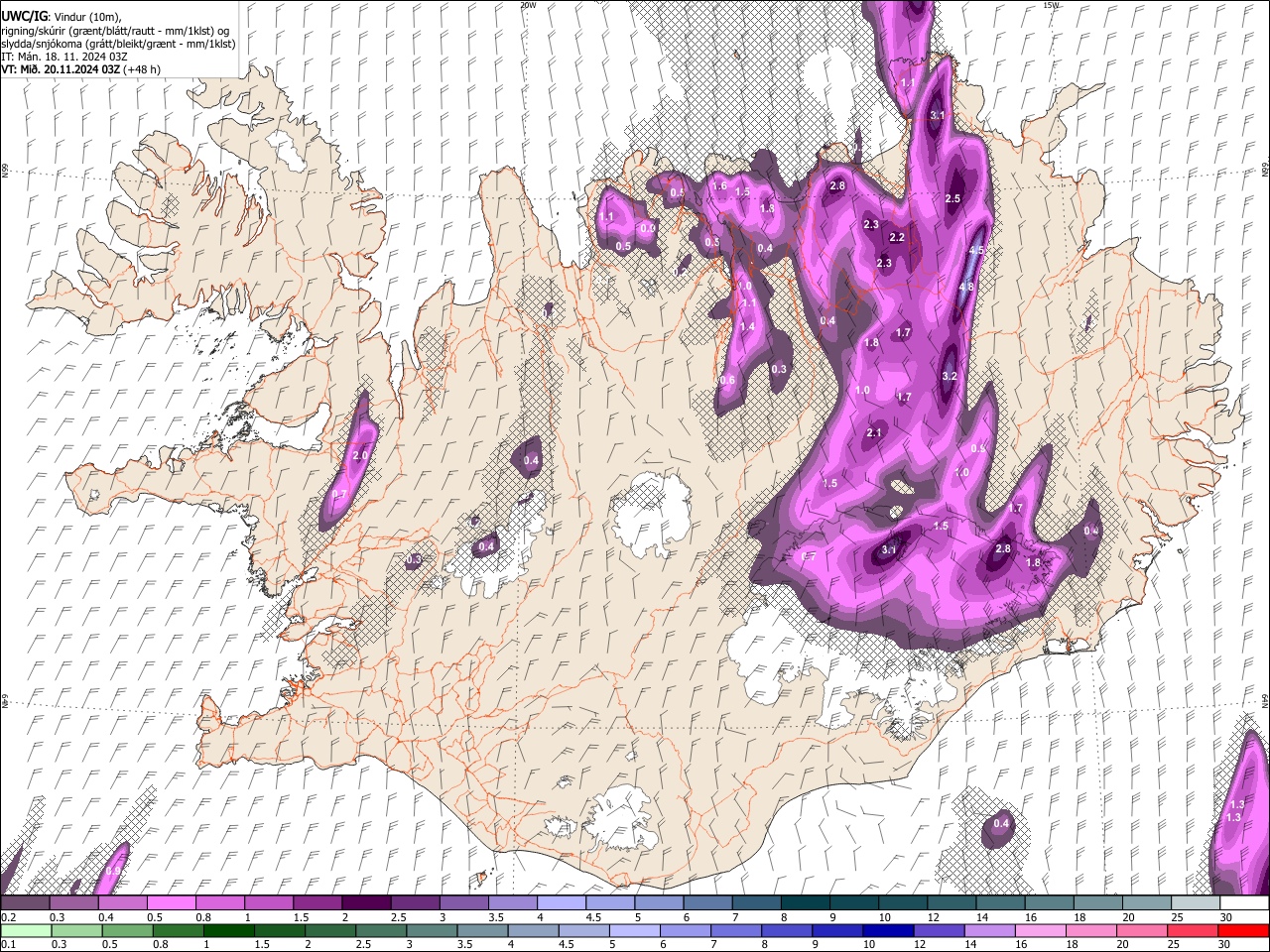This screenshot has width=1270, height=952.
Task: Pick the upper legend swatch starting at 1.5
Action: (317, 902)
